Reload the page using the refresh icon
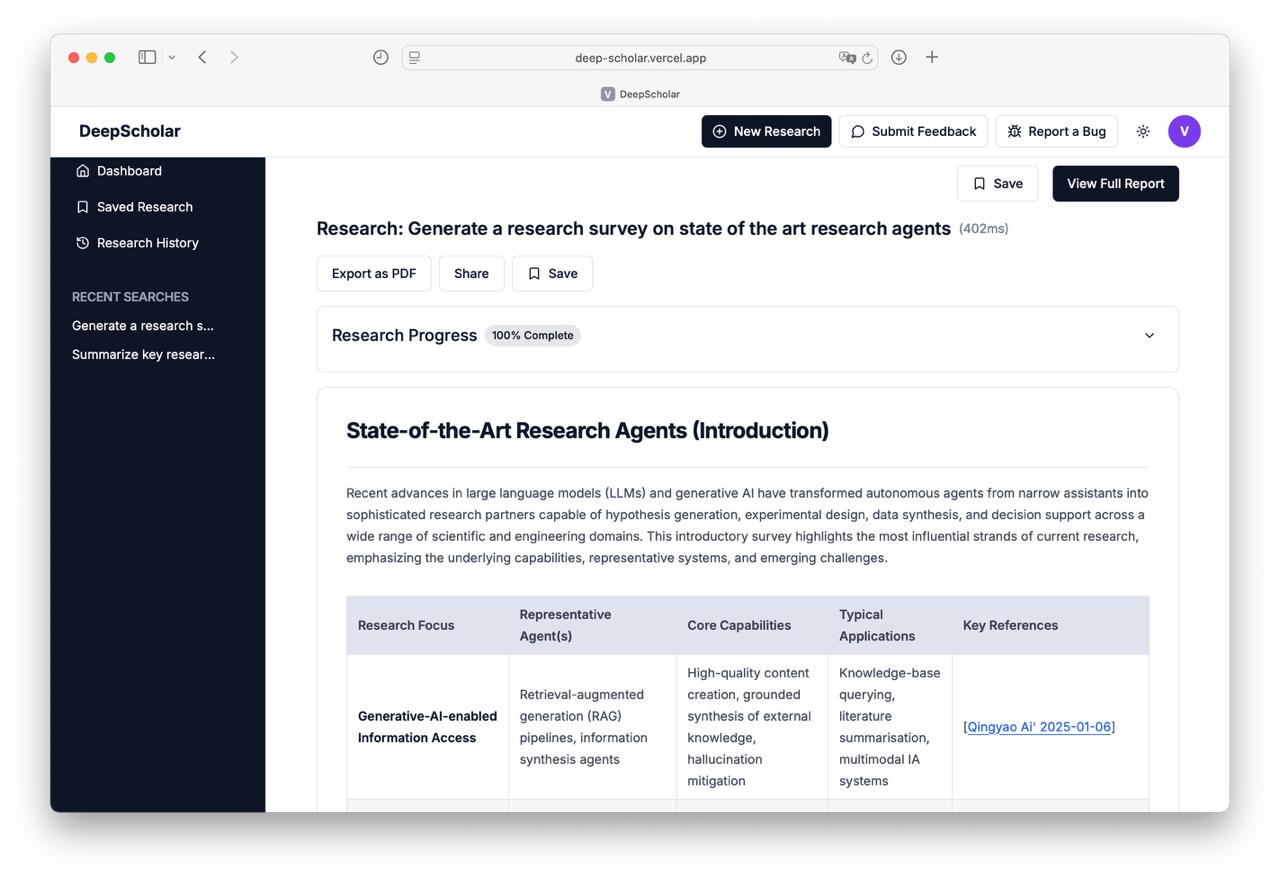Screen dimensions: 1280x879 [x=867, y=58]
